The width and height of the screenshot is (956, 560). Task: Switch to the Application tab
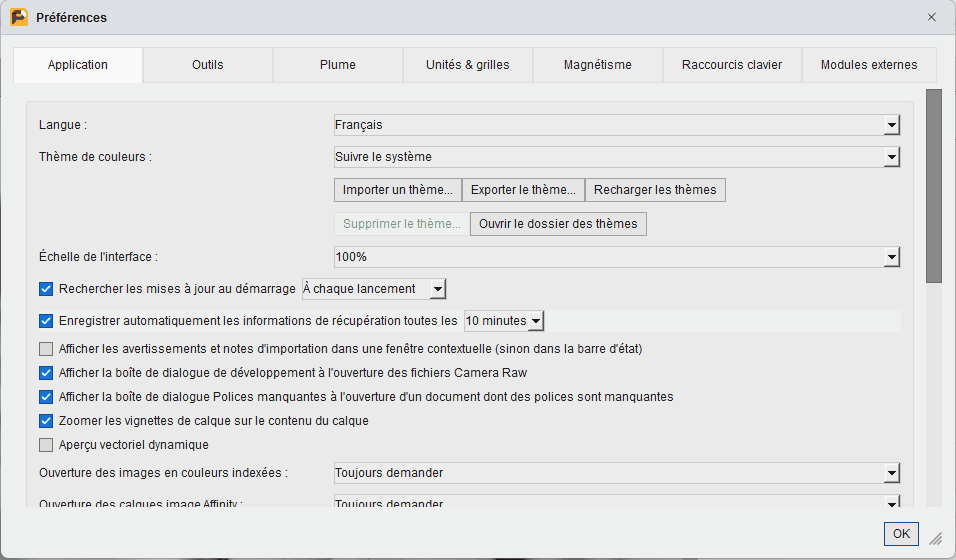point(78,65)
